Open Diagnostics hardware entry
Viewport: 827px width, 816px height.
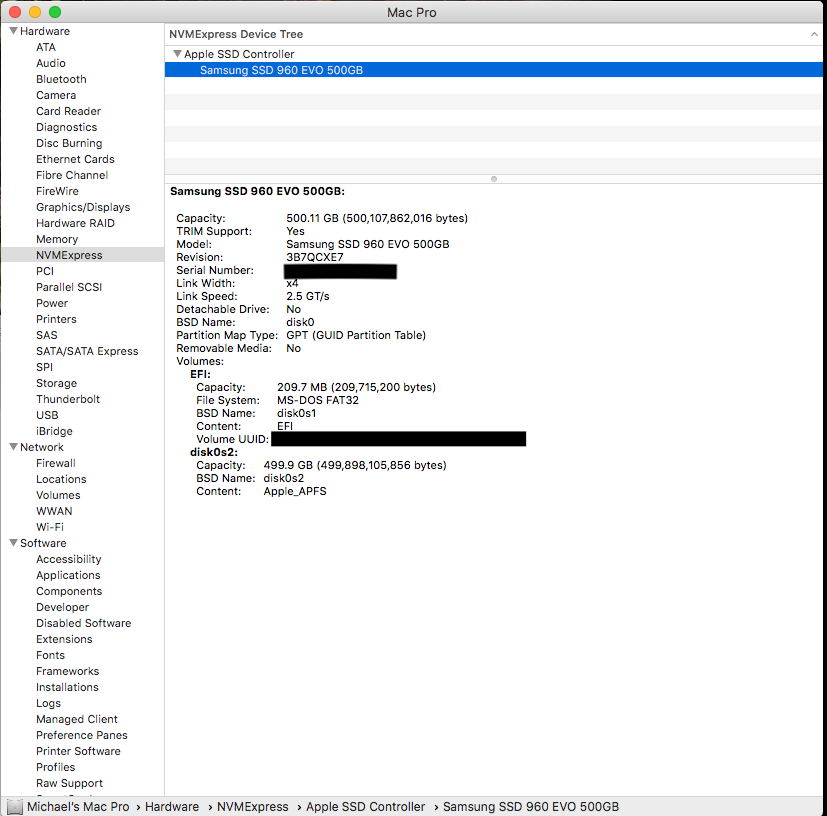66,127
